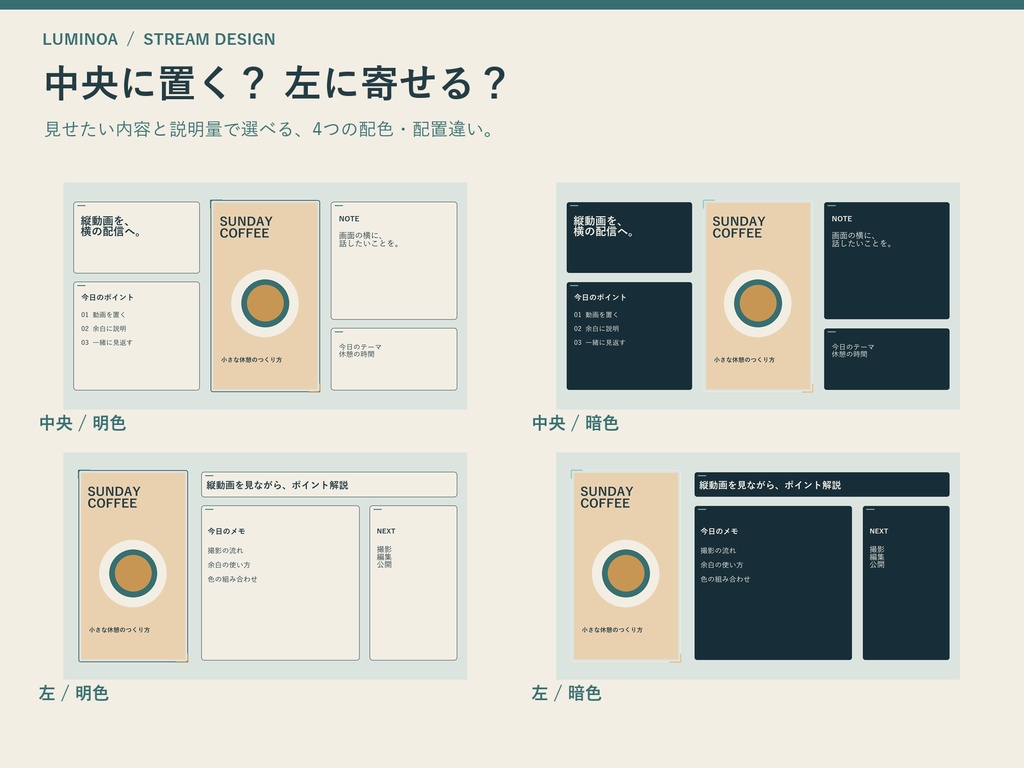Image resolution: width=1024 pixels, height=768 pixels.
Task: Click 縦動画を、横の配信へ。 in the 中央 / 明色 layout
Action: point(111,226)
